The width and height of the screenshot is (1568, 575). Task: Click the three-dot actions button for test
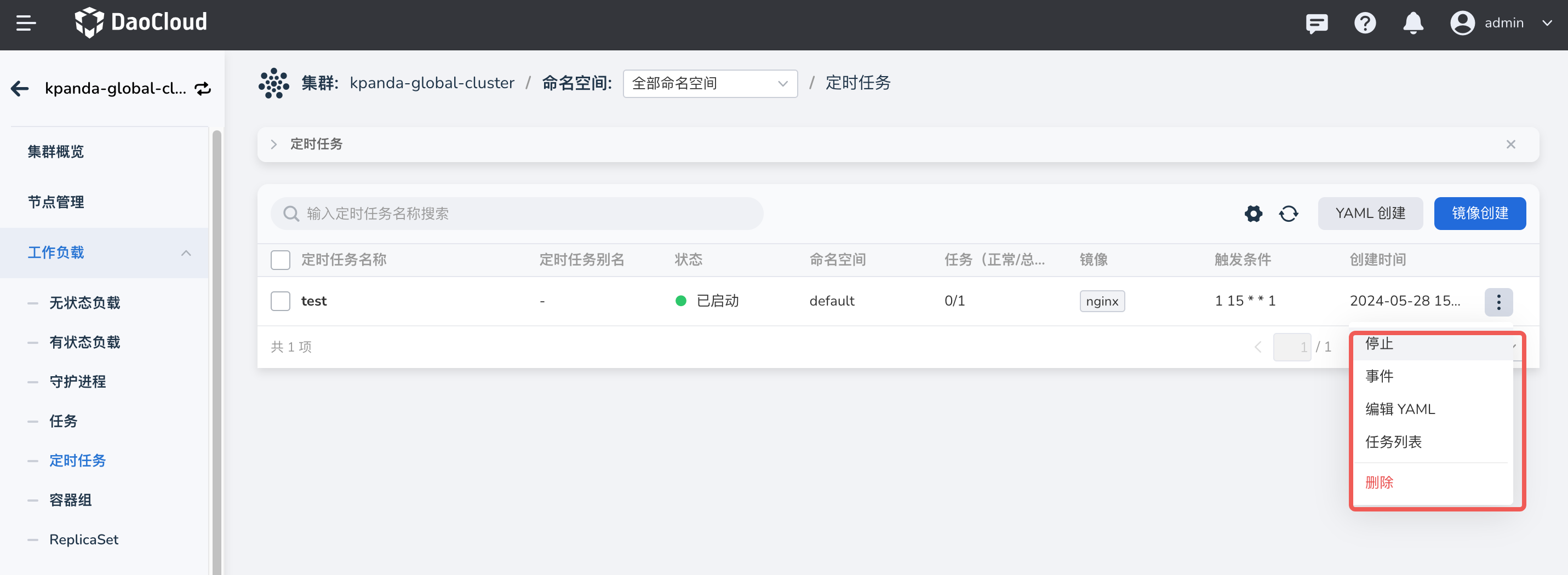[x=1498, y=301]
